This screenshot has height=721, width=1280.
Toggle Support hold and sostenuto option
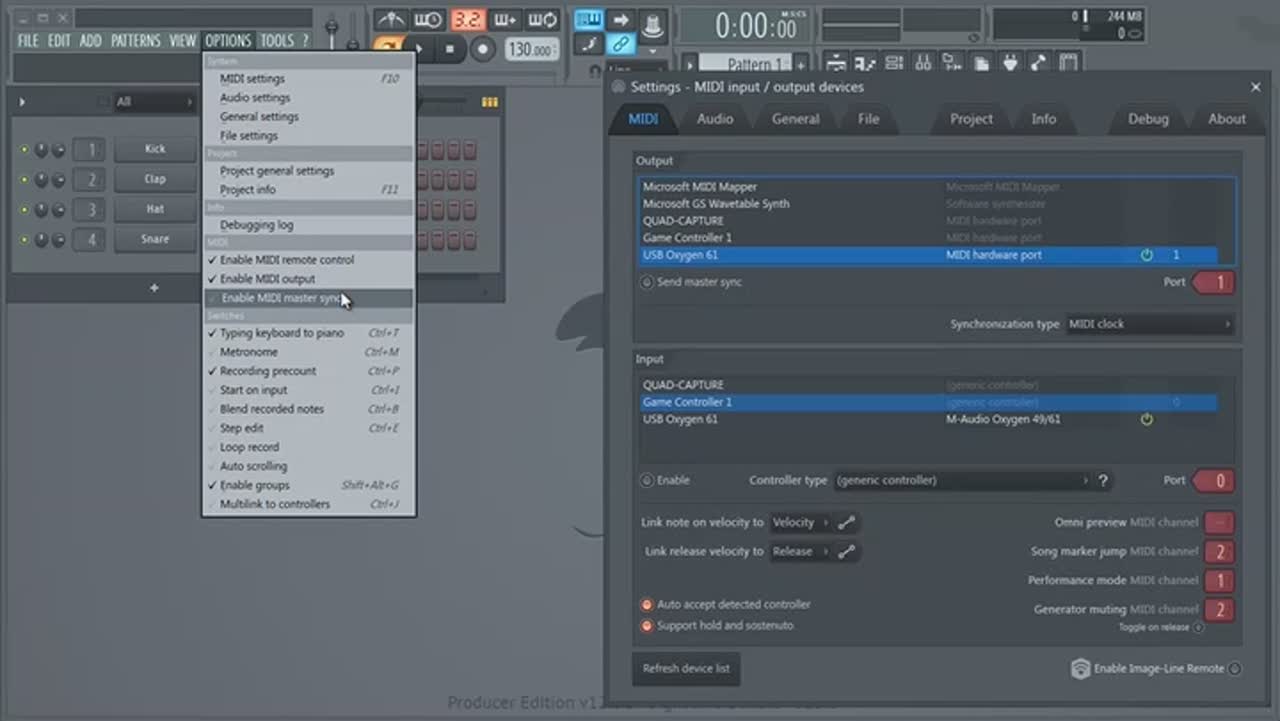tap(647, 626)
